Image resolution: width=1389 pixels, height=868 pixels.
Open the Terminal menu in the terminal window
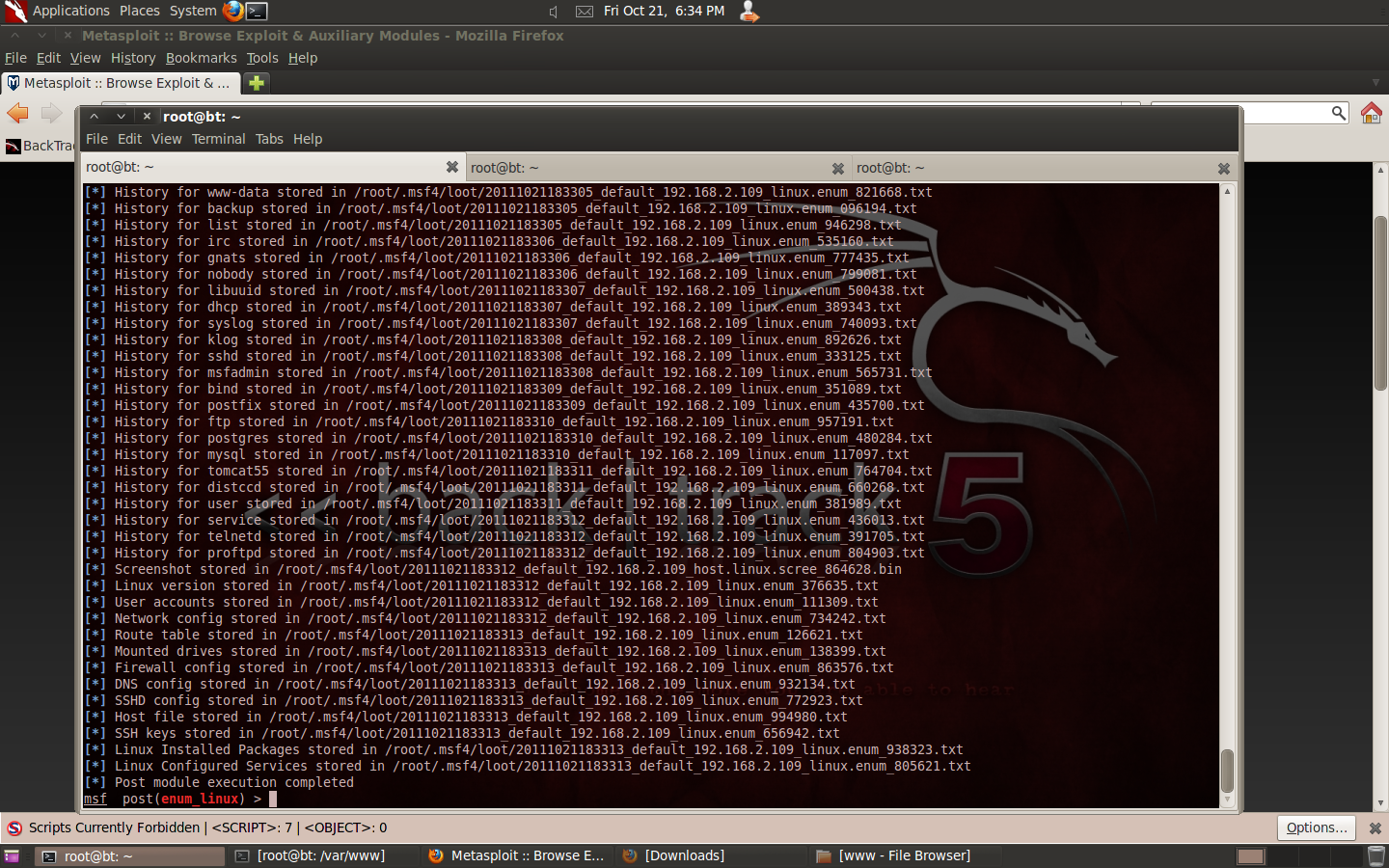(219, 139)
